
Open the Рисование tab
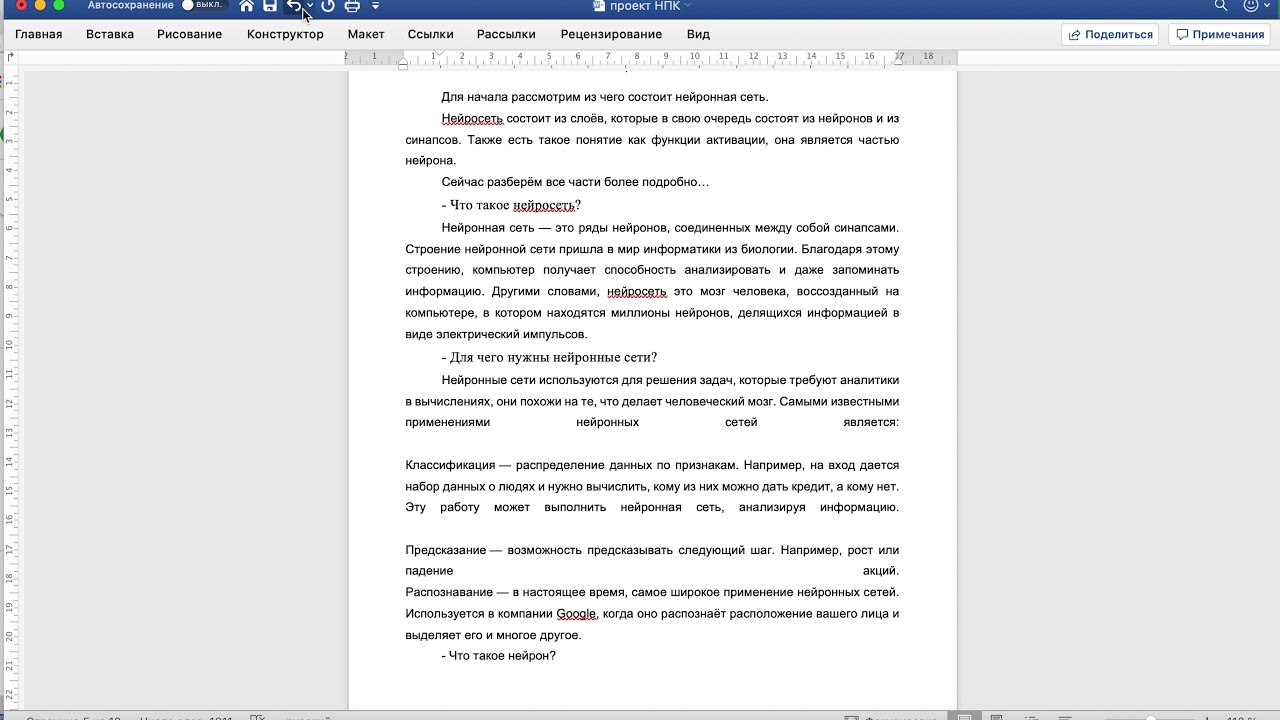tap(189, 34)
